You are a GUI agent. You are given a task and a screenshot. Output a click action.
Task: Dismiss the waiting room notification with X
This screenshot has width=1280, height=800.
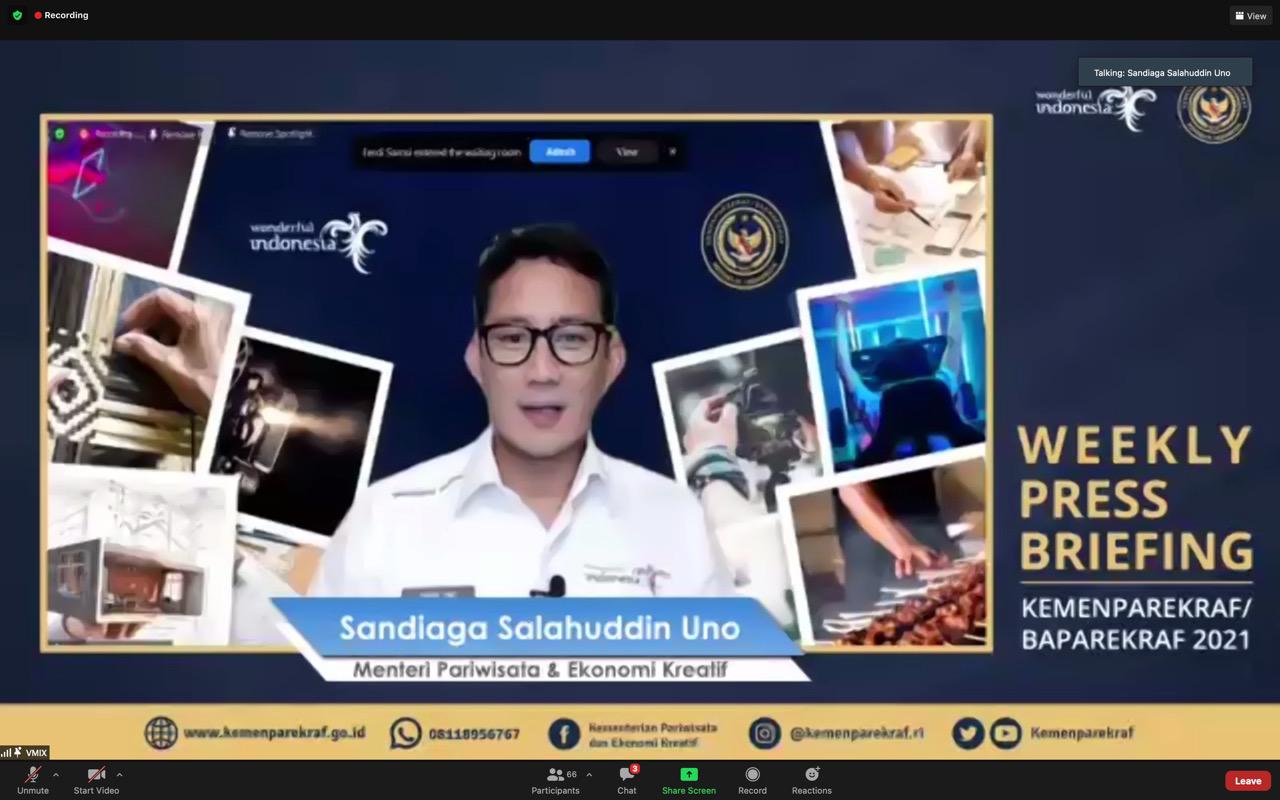(x=673, y=152)
